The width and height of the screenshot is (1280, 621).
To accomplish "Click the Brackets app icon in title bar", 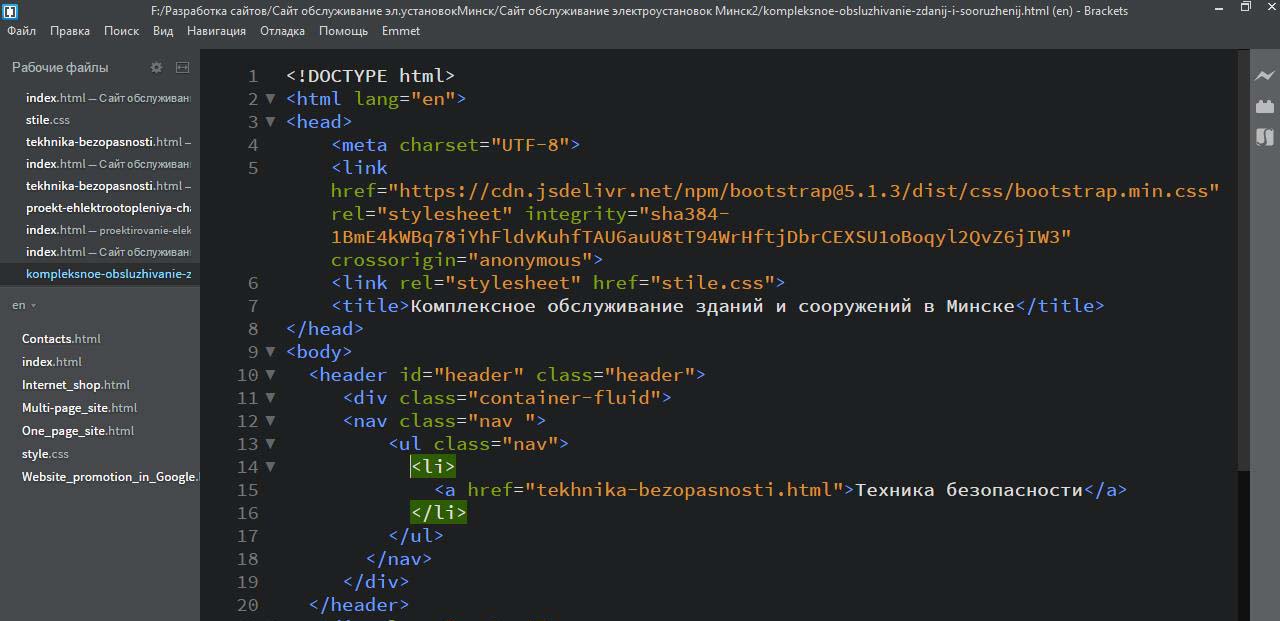I will pyautogui.click(x=11, y=11).
